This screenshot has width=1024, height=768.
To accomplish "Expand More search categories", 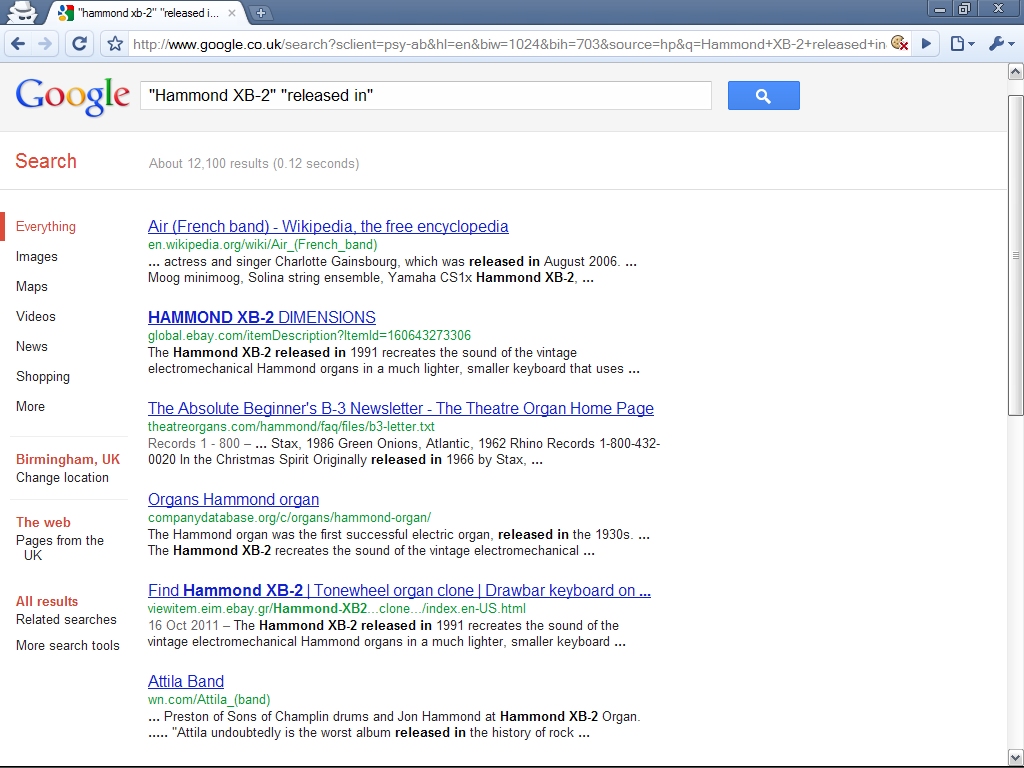I will [30, 406].
